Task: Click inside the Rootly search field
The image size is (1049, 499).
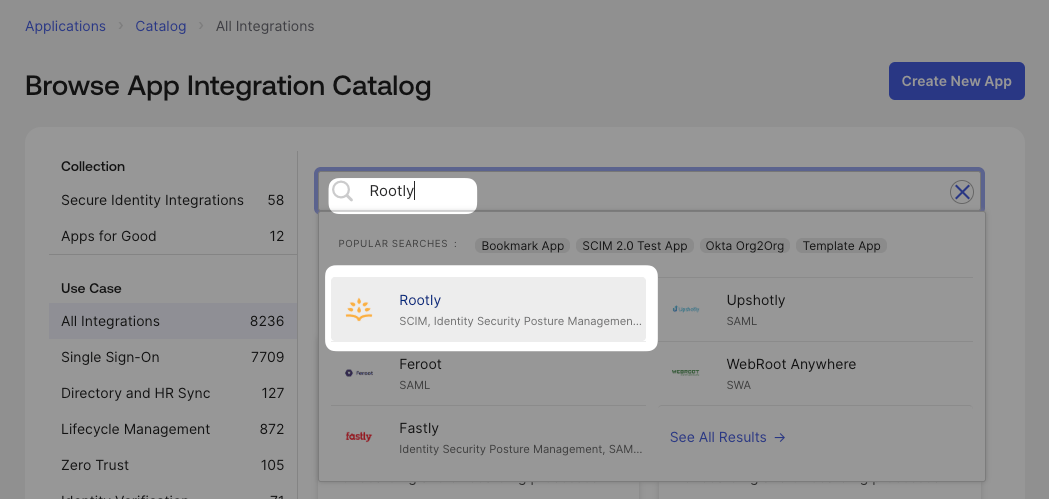Action: pos(649,191)
